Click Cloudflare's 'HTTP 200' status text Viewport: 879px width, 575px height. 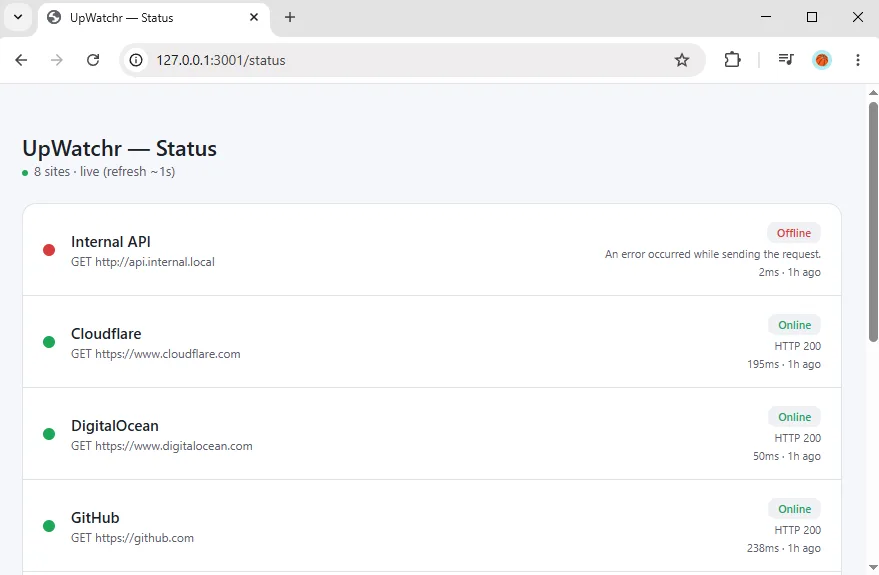[x=797, y=346]
